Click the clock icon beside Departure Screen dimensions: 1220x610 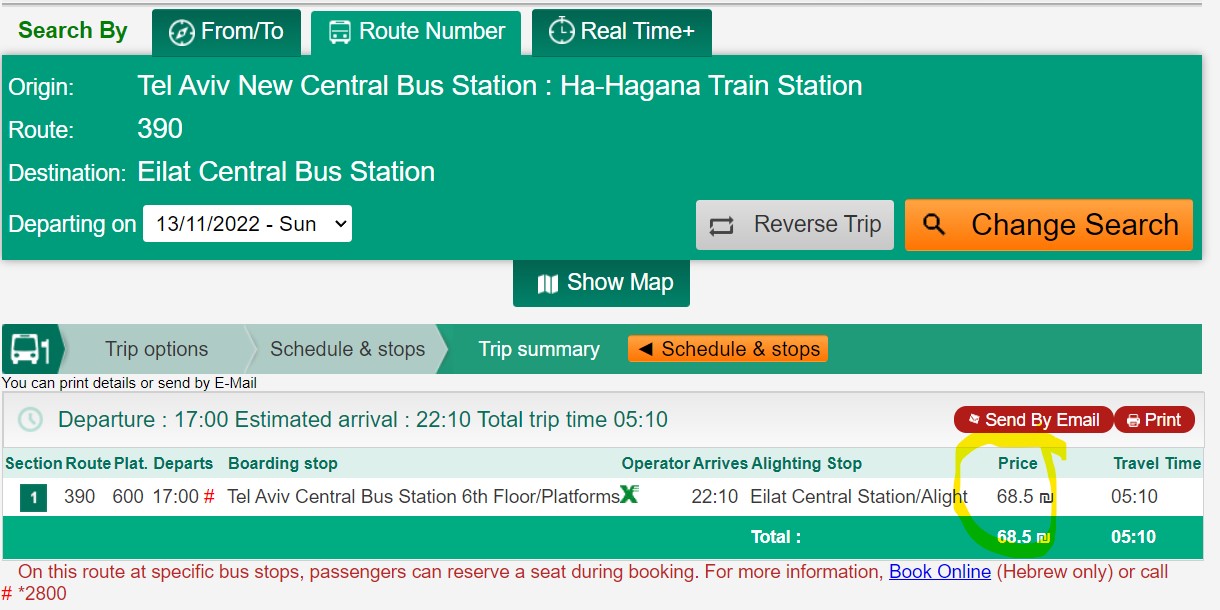coord(31,420)
